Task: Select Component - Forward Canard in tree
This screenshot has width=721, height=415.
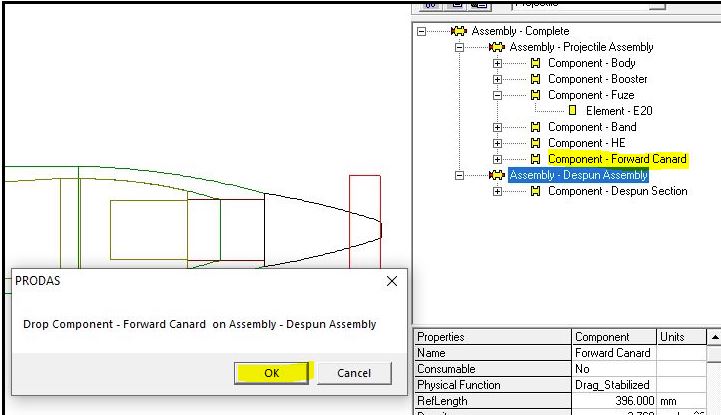Action: [617, 159]
